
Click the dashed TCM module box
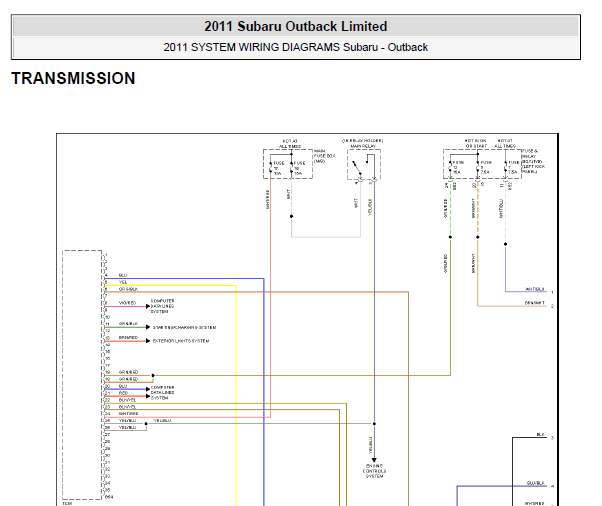coord(82,375)
